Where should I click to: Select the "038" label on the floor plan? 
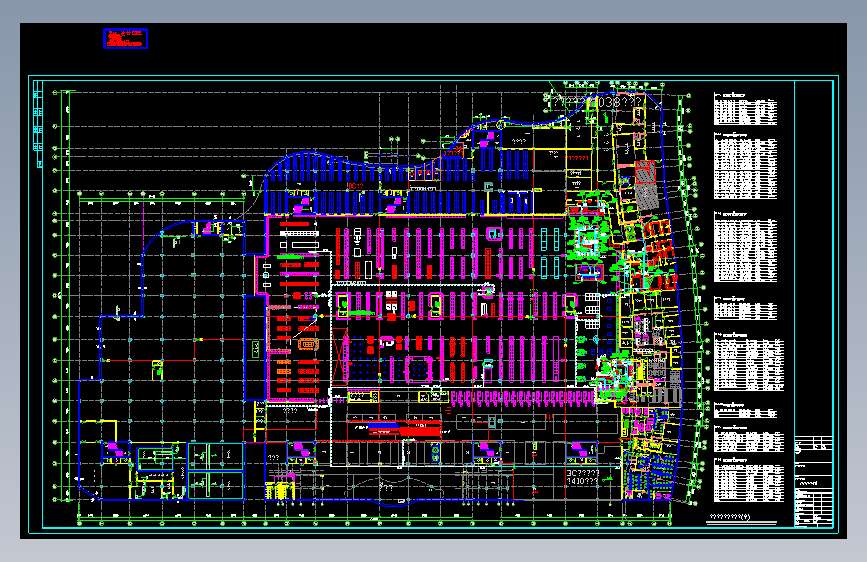[x=608, y=102]
